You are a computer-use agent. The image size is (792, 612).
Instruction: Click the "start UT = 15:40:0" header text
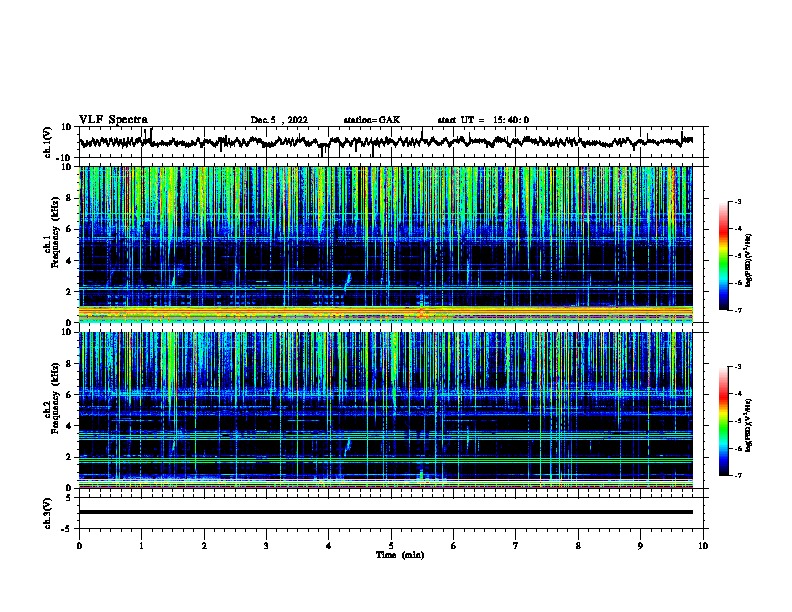pyautogui.click(x=483, y=120)
